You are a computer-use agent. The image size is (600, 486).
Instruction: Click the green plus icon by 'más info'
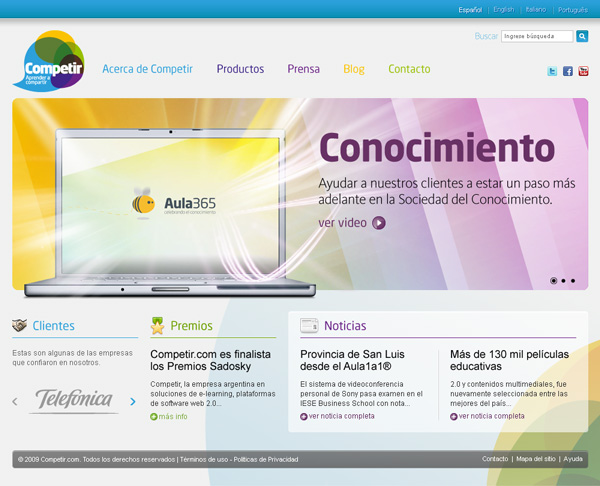pos(154,417)
